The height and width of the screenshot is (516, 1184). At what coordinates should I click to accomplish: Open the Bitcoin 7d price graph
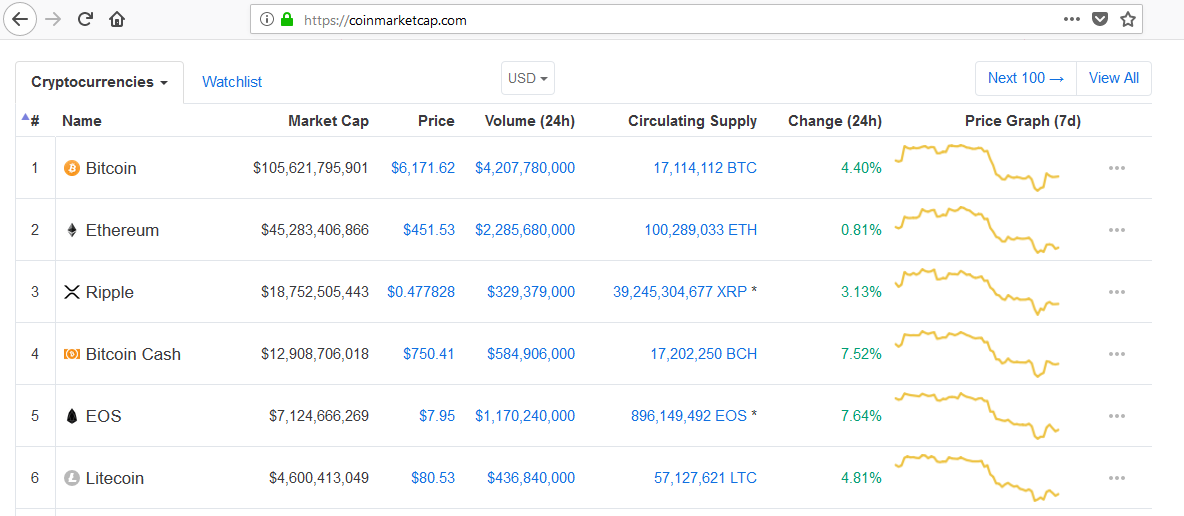(x=977, y=167)
